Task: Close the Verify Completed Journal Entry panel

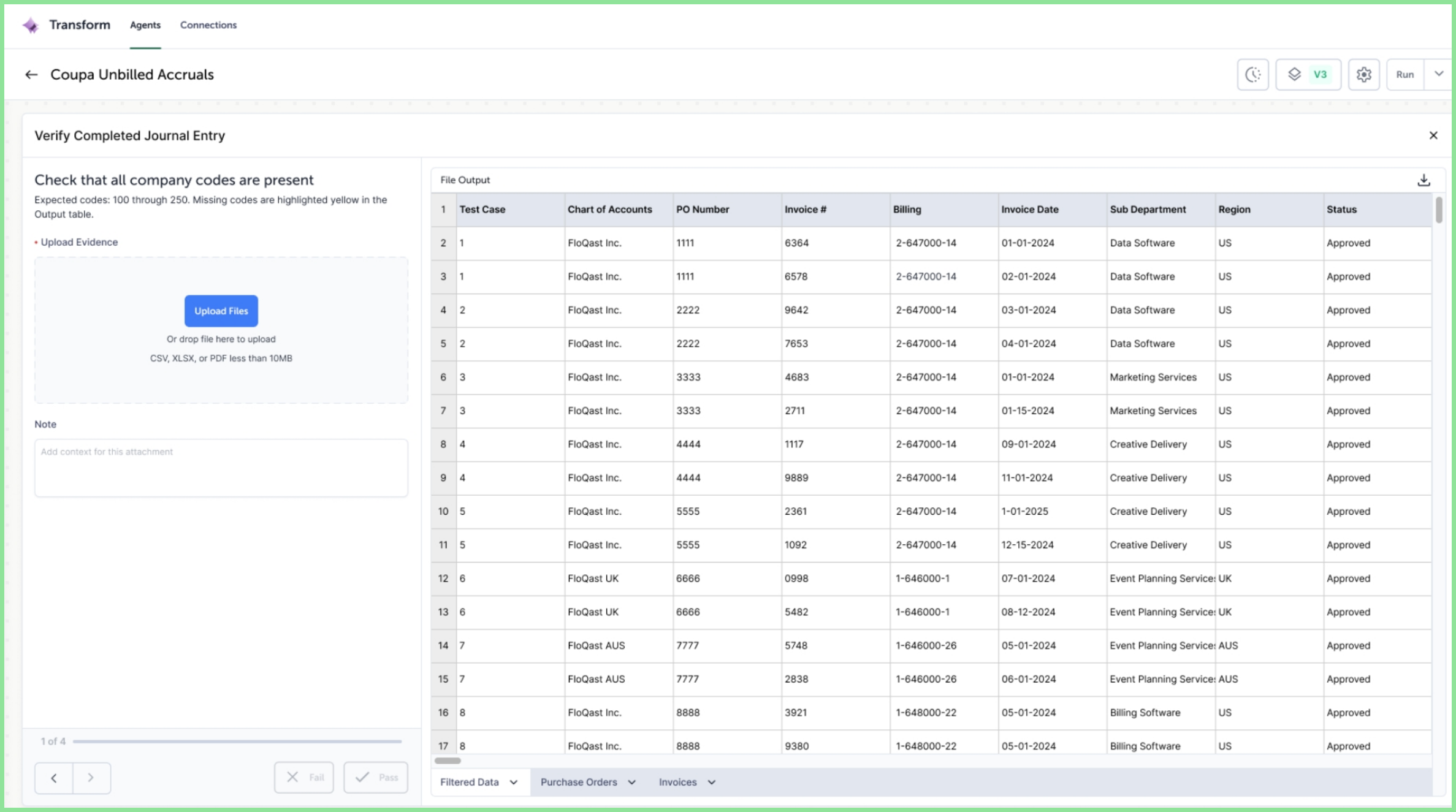Action: 1433,135
